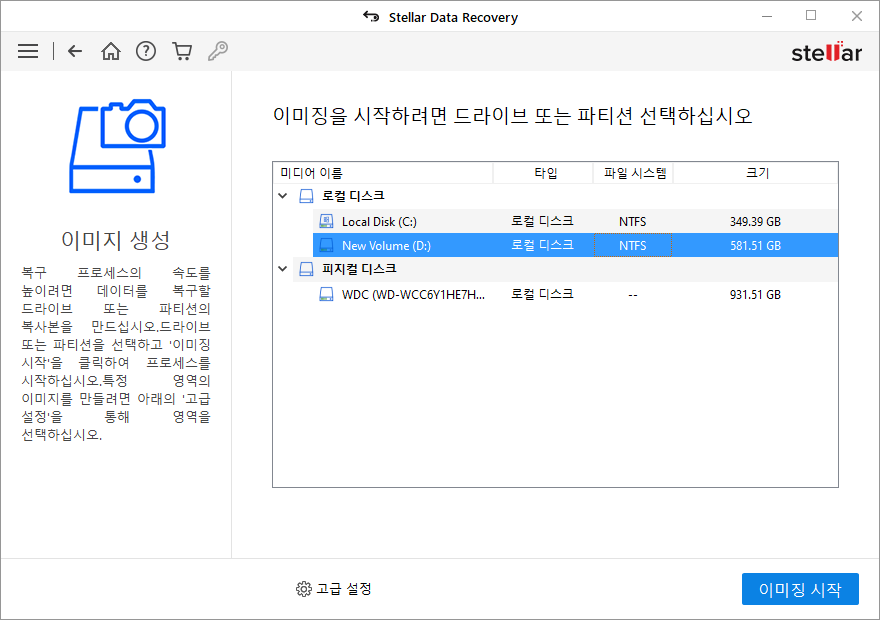The height and width of the screenshot is (620, 880).
Task: Click NTFS cell in Local Disk (C:) row
Action: (x=632, y=222)
